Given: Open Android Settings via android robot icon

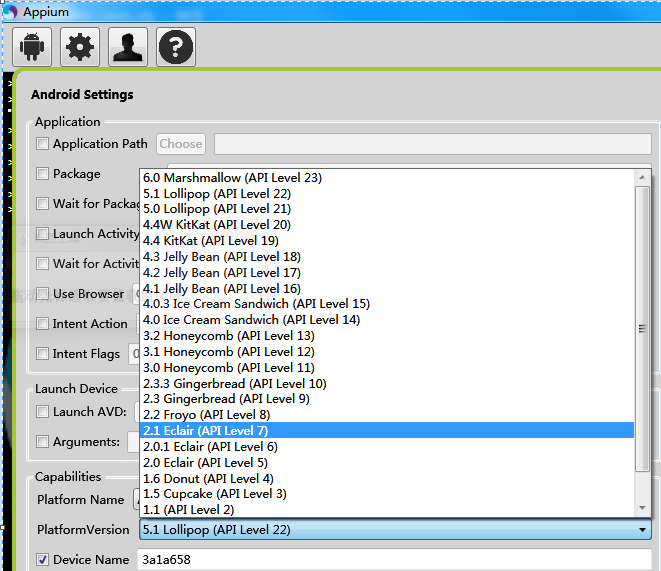Looking at the screenshot, I should tap(32, 47).
